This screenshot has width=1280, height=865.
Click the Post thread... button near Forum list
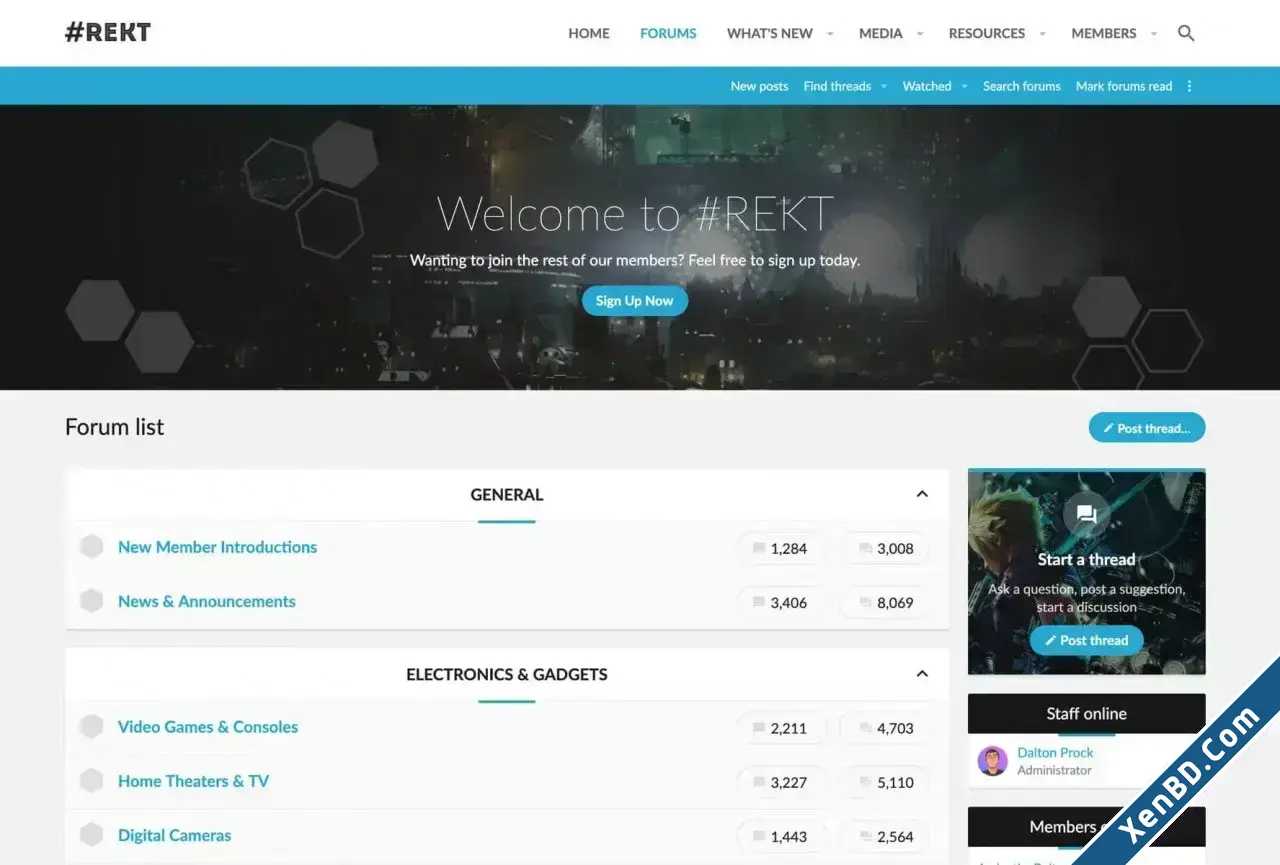[1147, 428]
